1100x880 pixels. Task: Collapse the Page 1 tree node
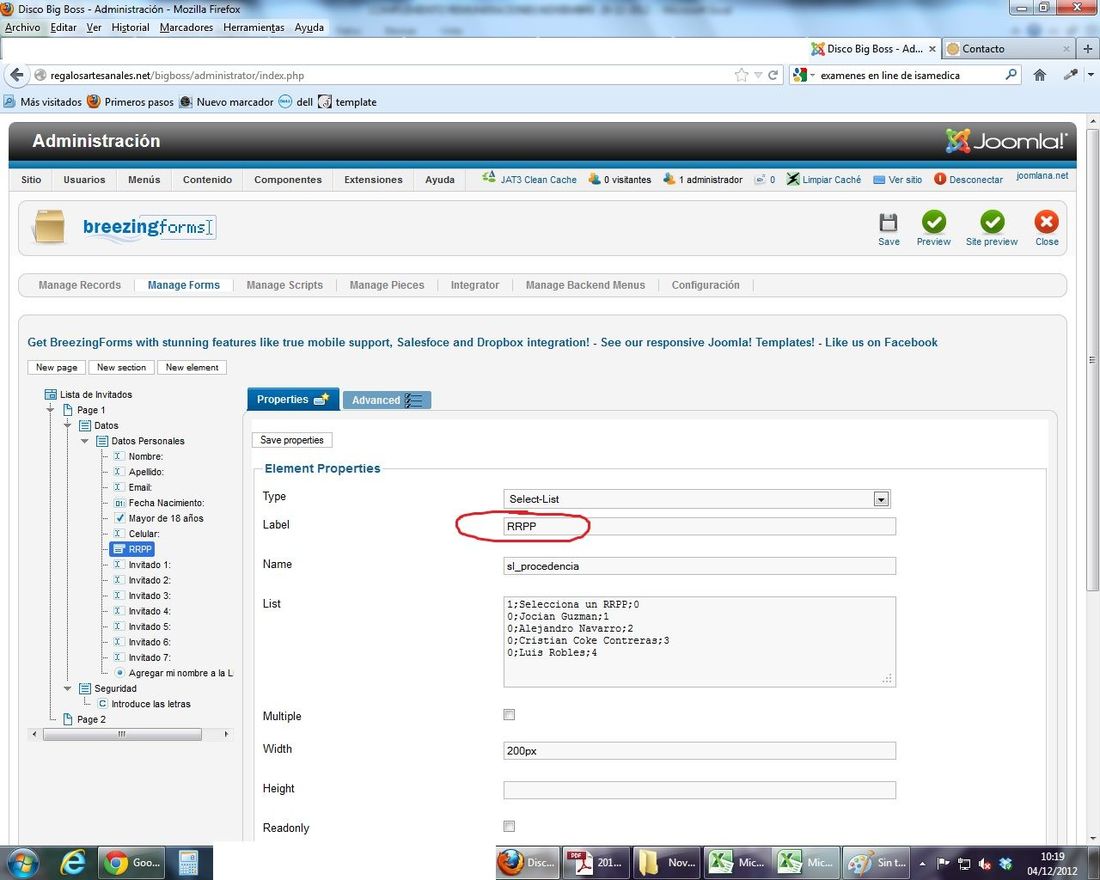click(x=51, y=409)
